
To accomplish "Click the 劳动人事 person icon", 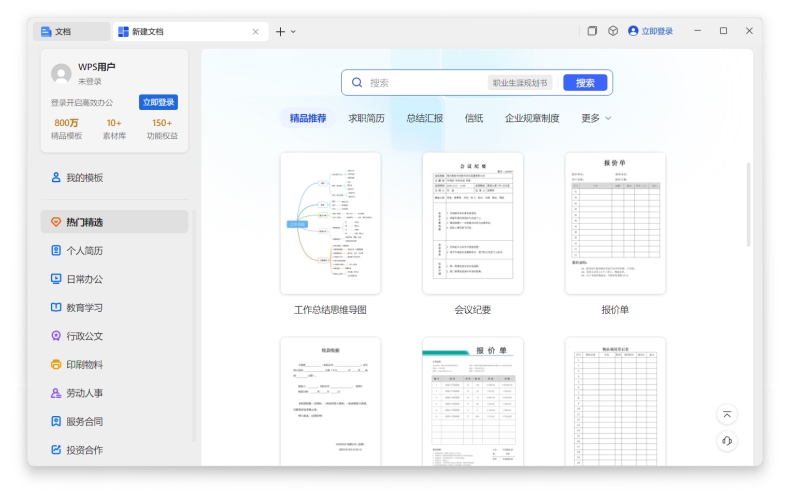I will tap(56, 393).
